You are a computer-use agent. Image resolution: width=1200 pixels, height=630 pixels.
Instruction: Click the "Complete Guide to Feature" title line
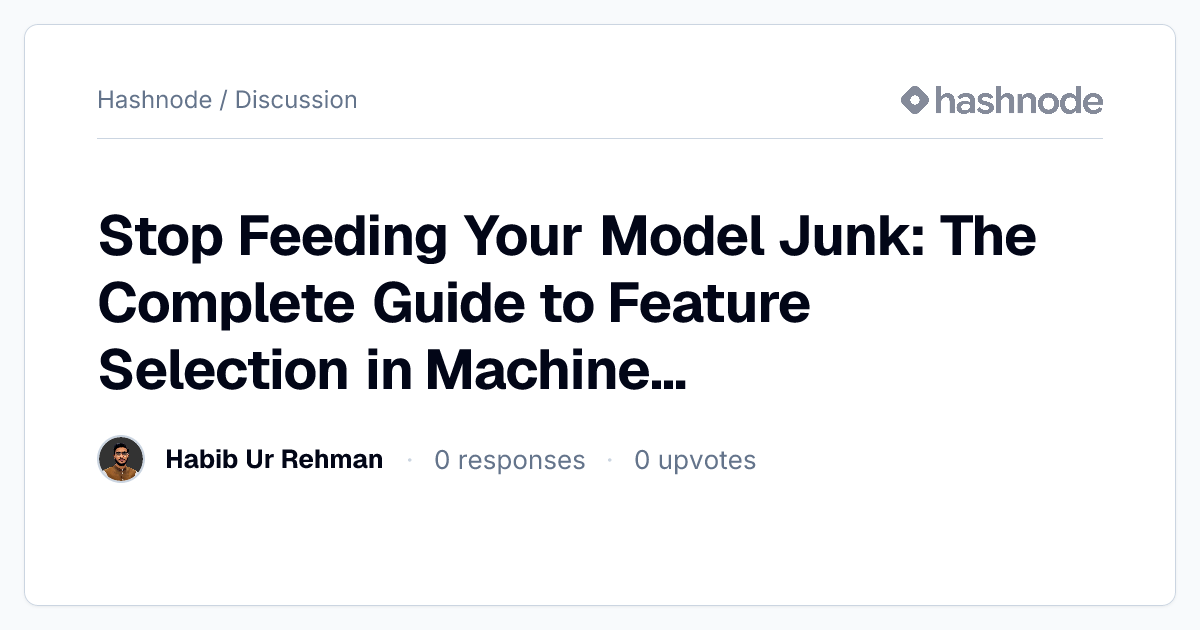point(454,305)
